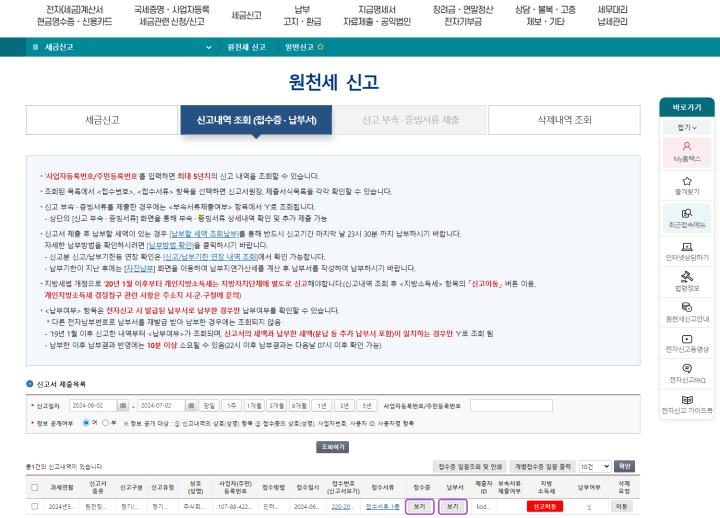Set date range with 3개월 button
This screenshot has height=518, width=720.
276,405
